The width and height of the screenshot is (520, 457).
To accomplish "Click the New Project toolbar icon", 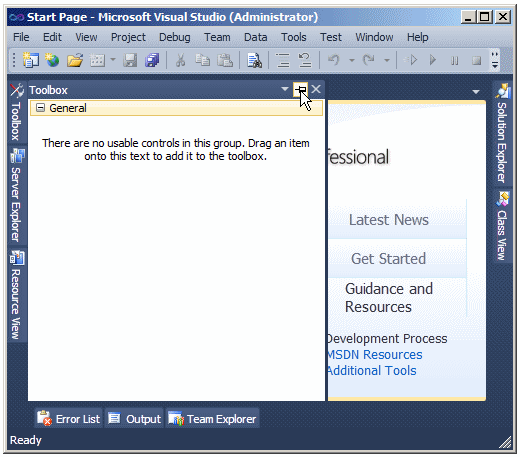I will (31, 60).
